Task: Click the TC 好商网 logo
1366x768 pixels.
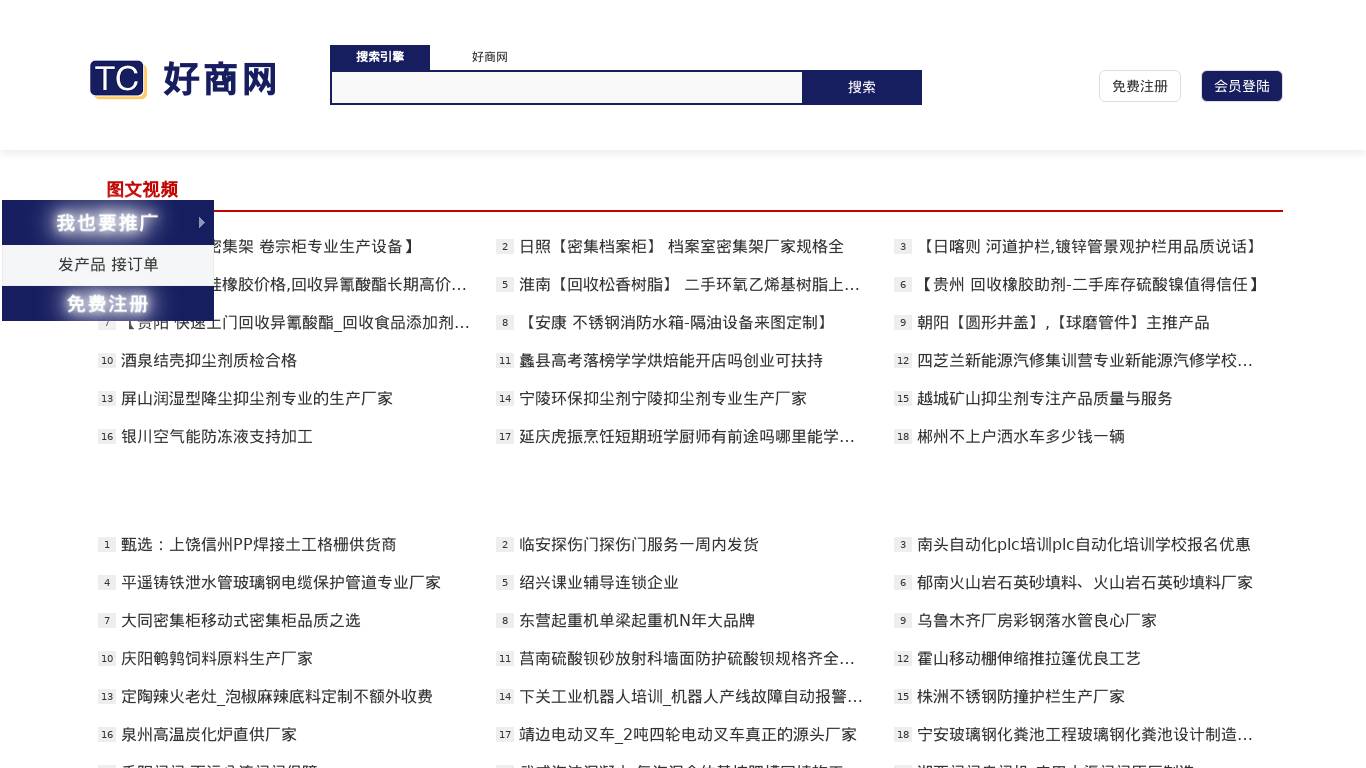Action: click(183, 79)
